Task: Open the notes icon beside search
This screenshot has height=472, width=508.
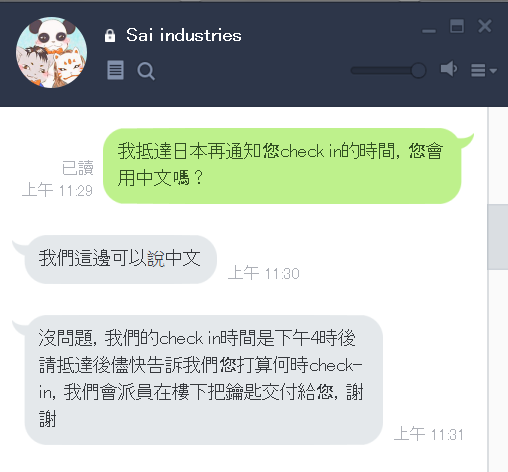Action: (115, 70)
